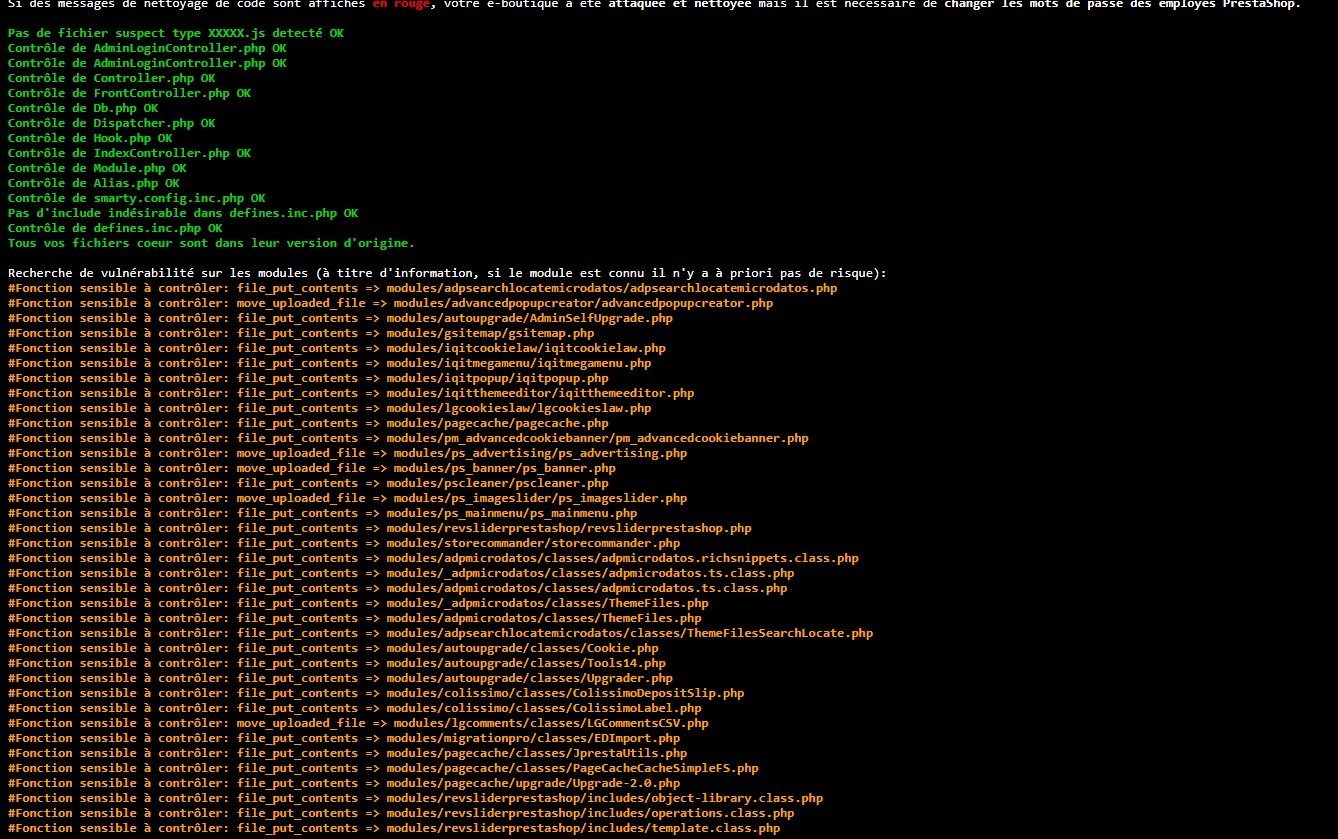
Task: Click the LGCommentsCSV.php path
Action: (x=551, y=723)
